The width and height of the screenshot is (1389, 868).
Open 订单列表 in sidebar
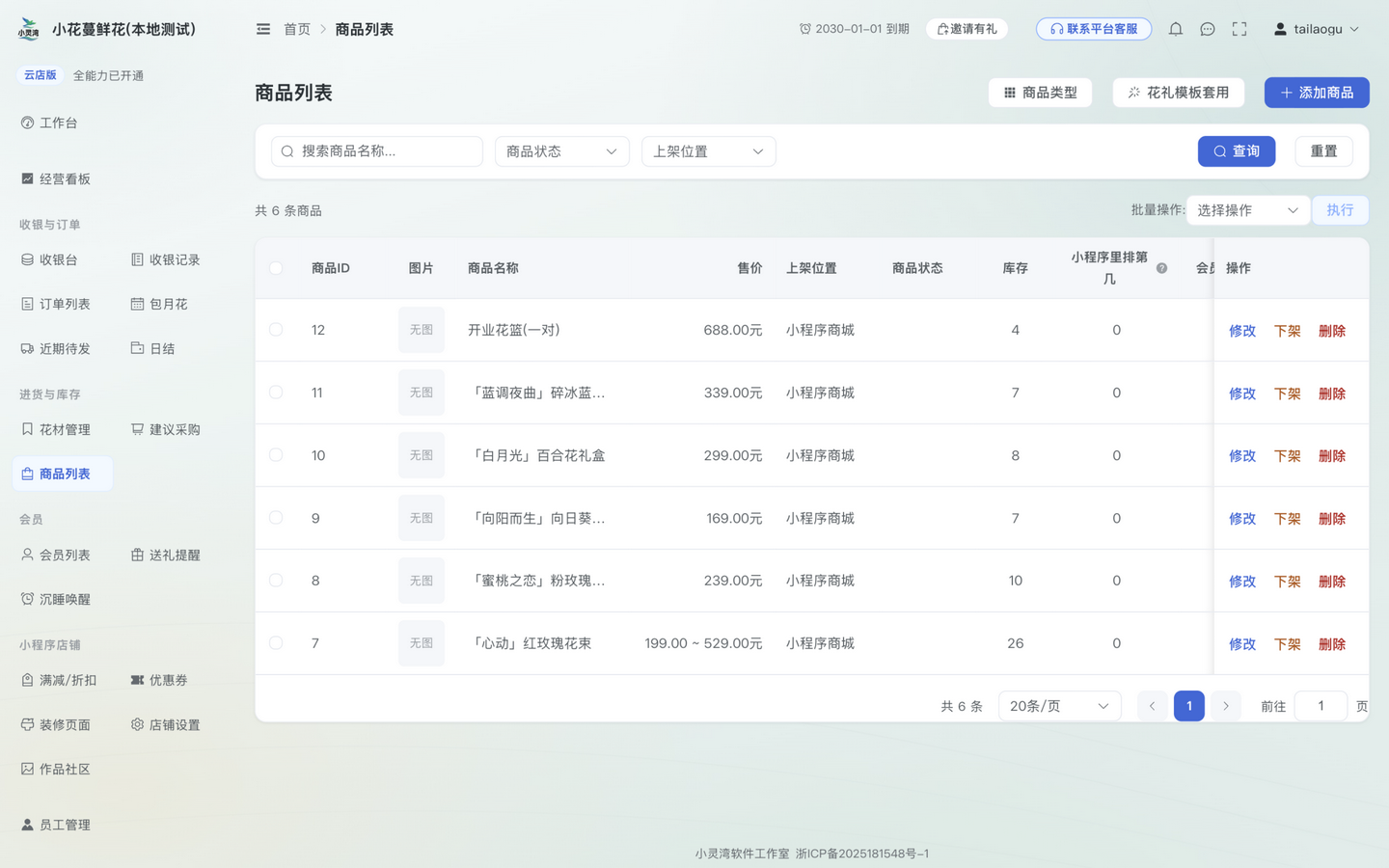click(x=56, y=304)
